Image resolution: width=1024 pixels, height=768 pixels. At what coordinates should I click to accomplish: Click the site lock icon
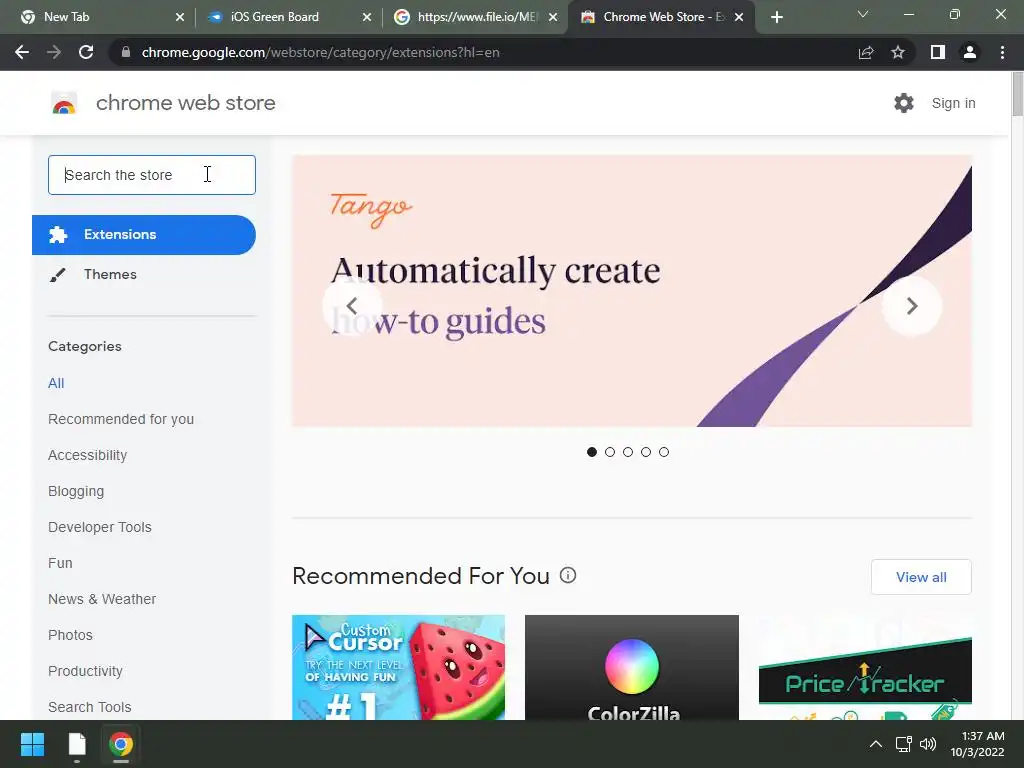pos(125,52)
